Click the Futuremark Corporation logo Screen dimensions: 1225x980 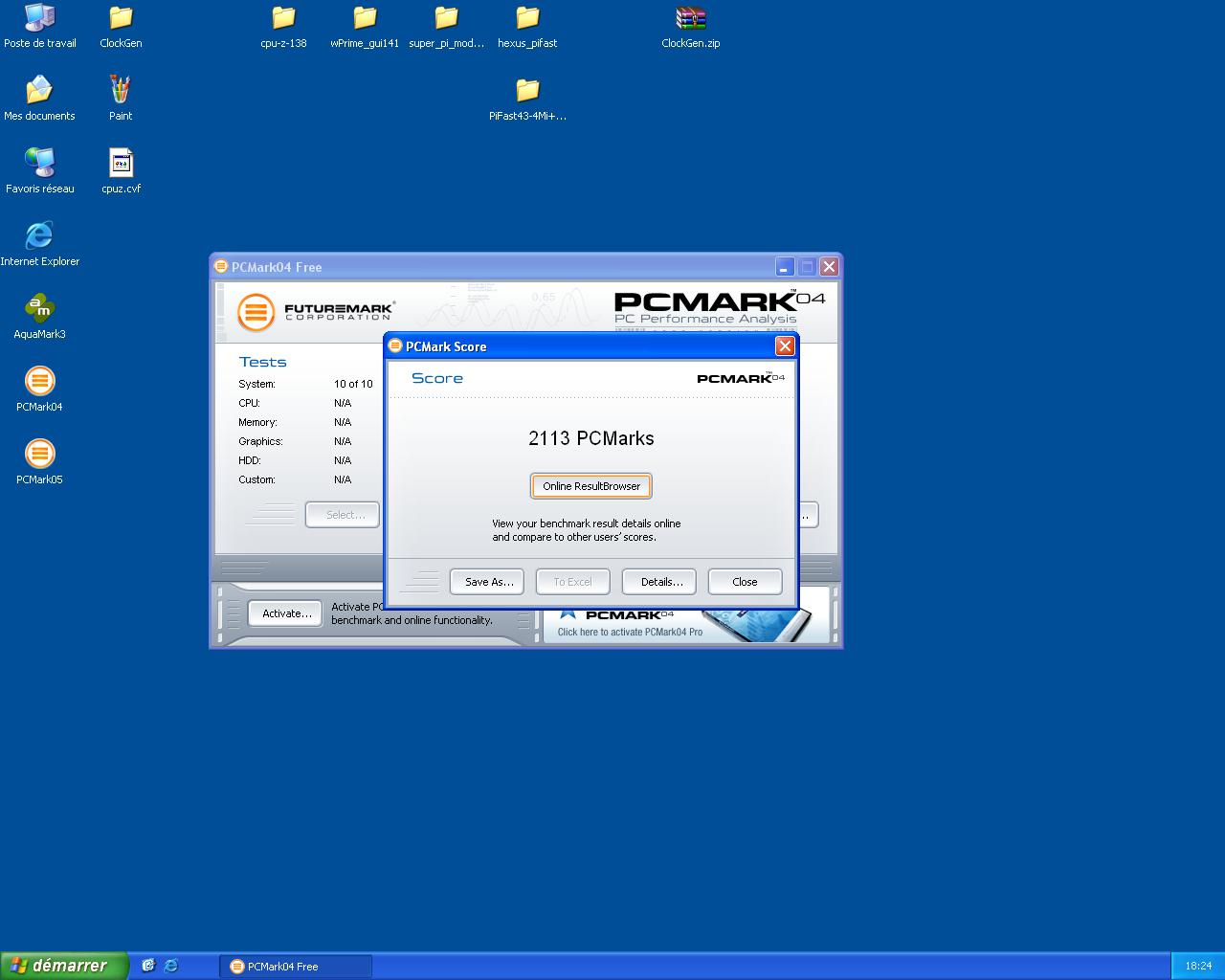tap(316, 312)
